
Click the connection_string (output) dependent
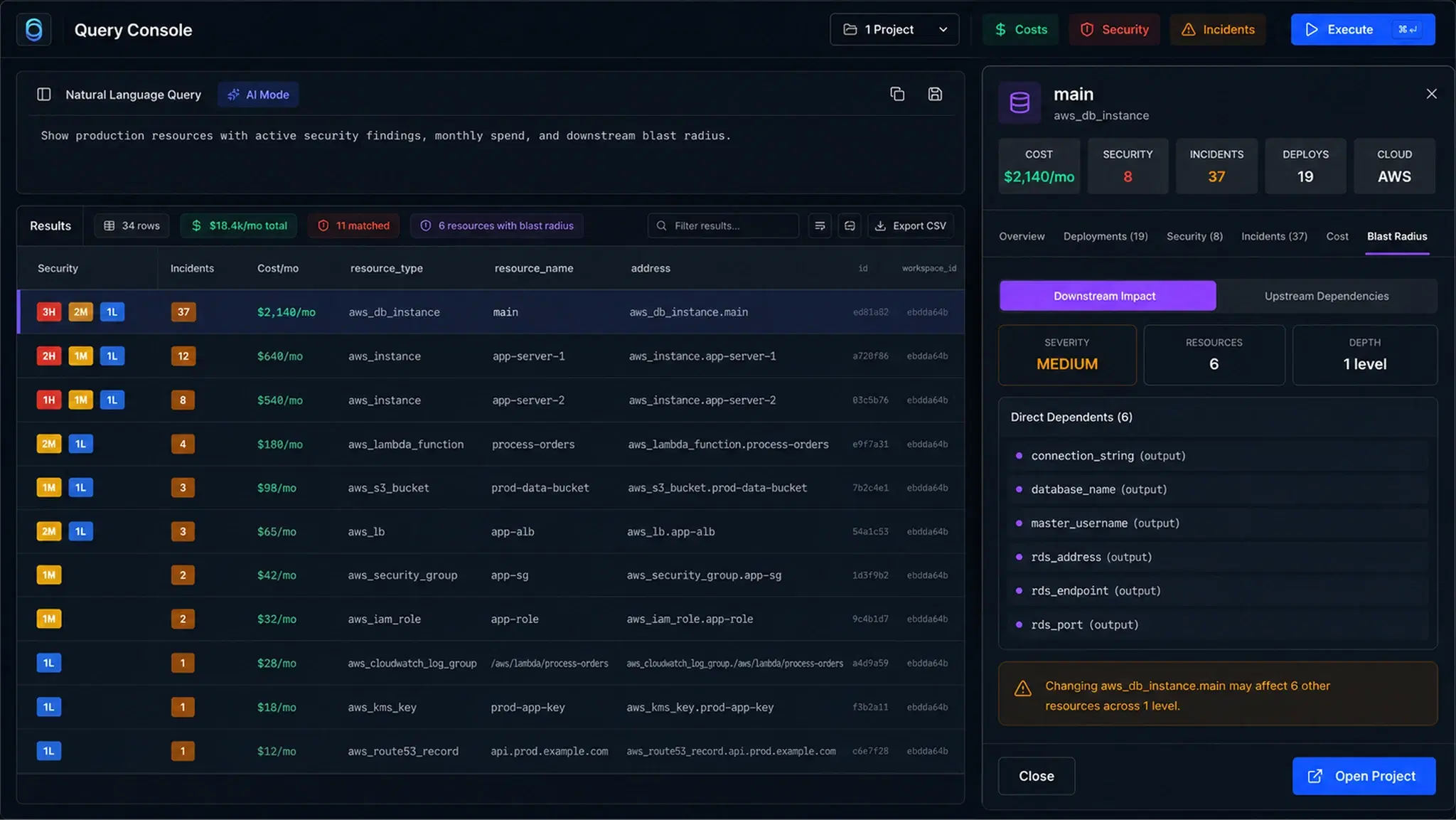click(1219, 456)
